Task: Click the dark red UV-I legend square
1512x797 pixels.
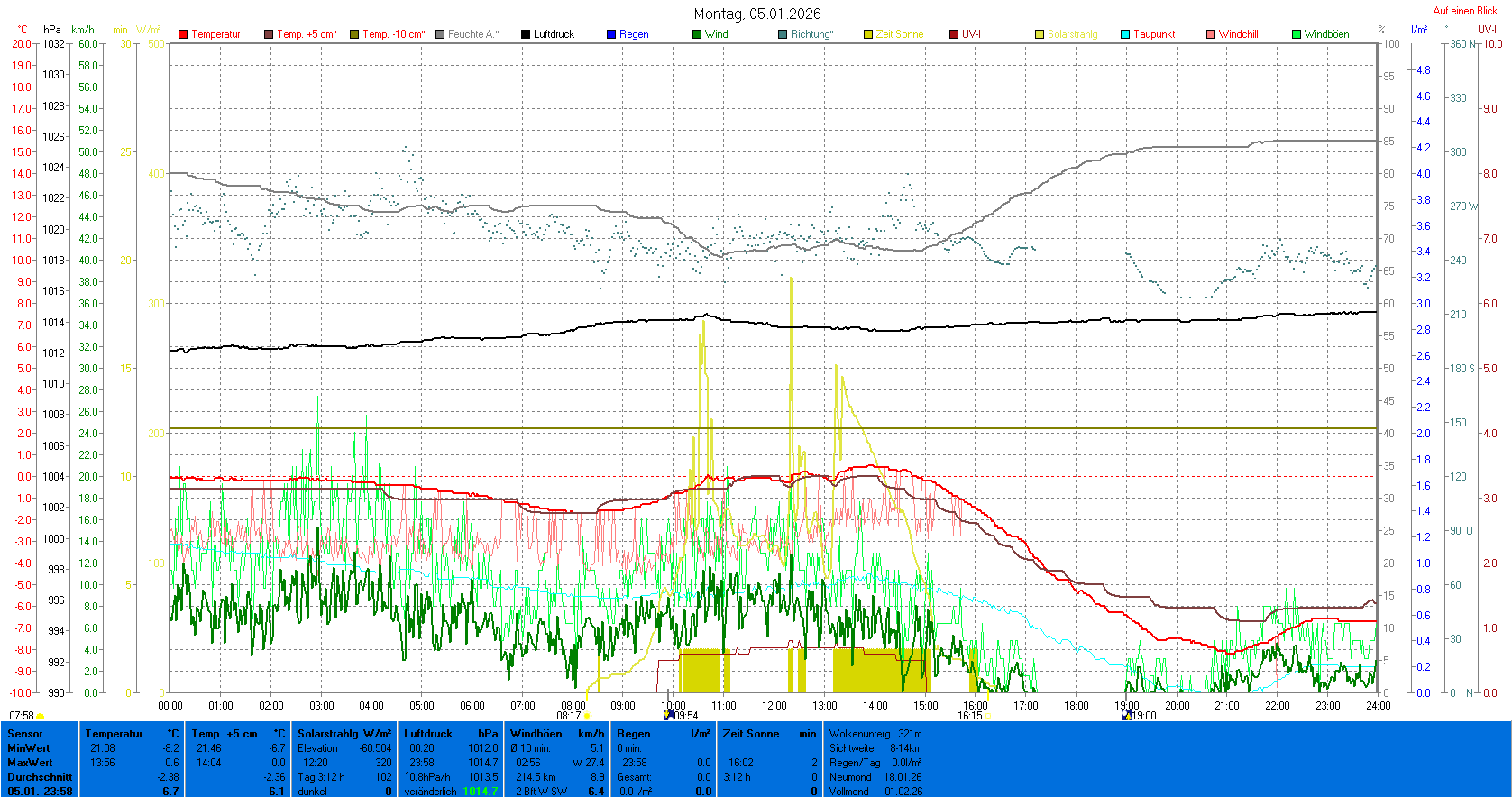Action: pyautogui.click(x=954, y=34)
